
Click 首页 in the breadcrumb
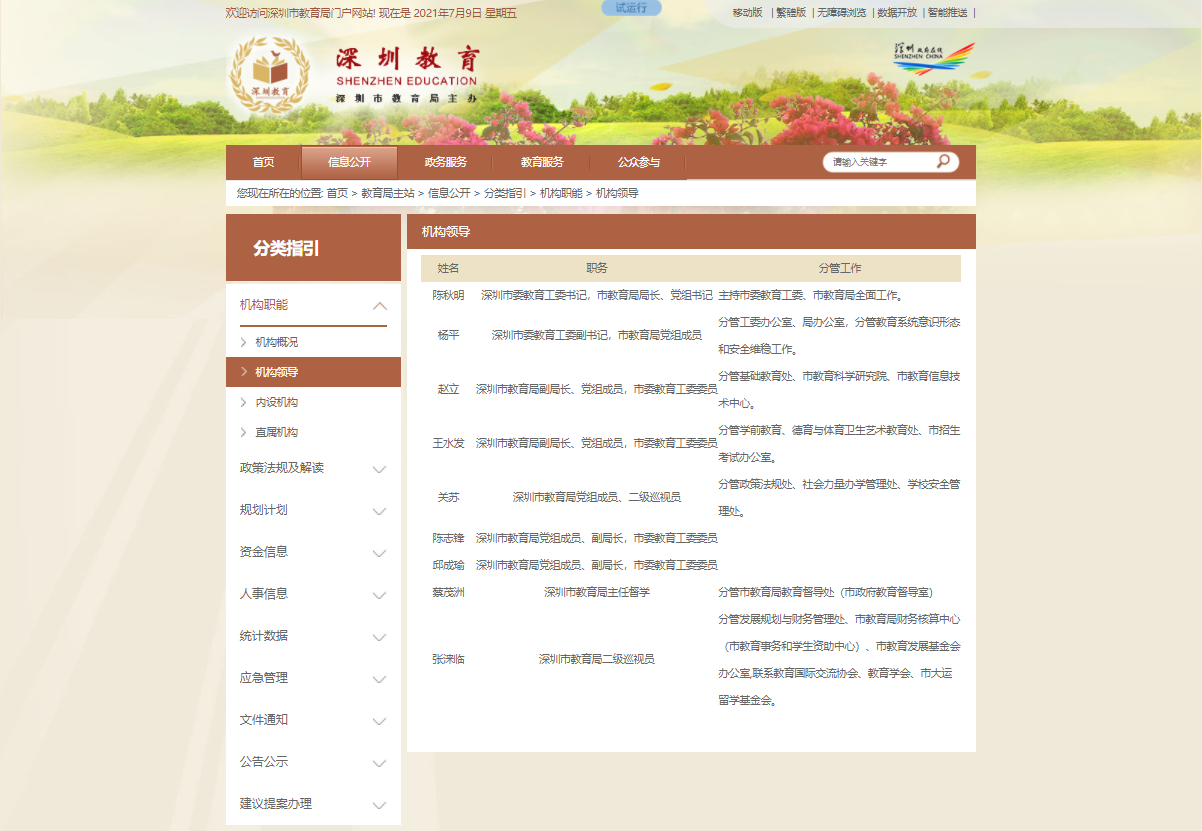click(x=337, y=193)
